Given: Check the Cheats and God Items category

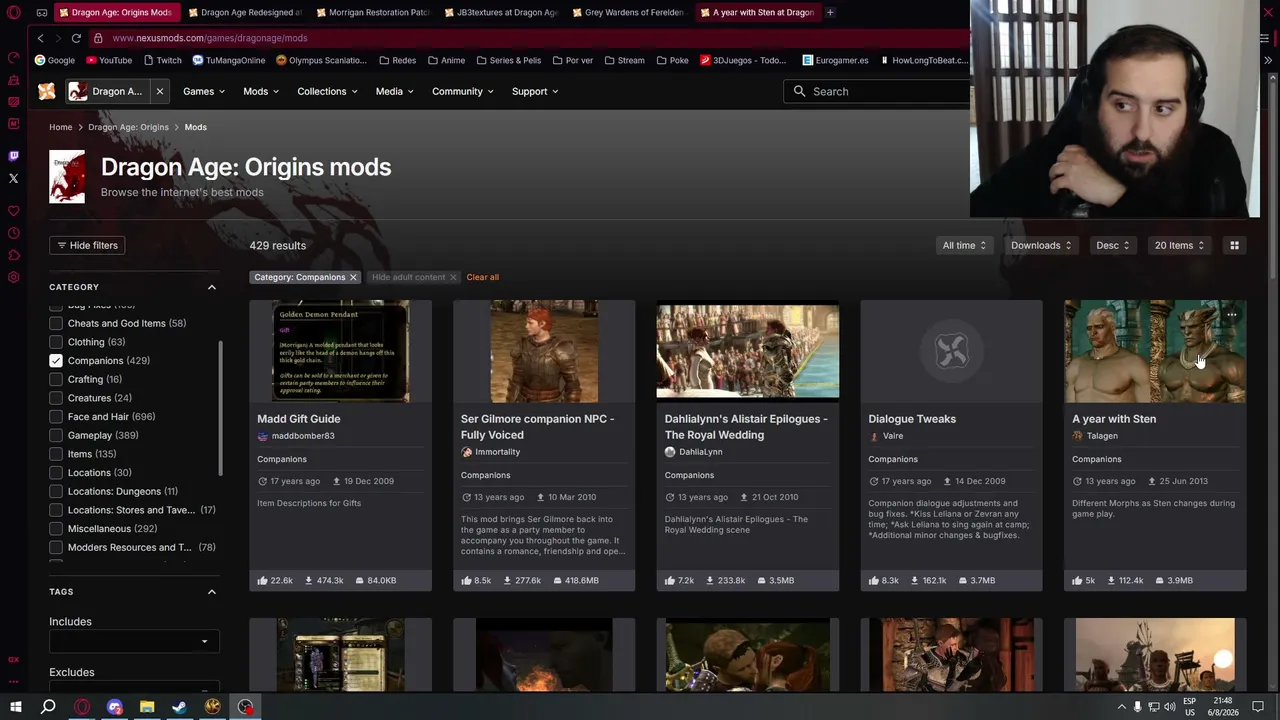Looking at the screenshot, I should click(56, 323).
